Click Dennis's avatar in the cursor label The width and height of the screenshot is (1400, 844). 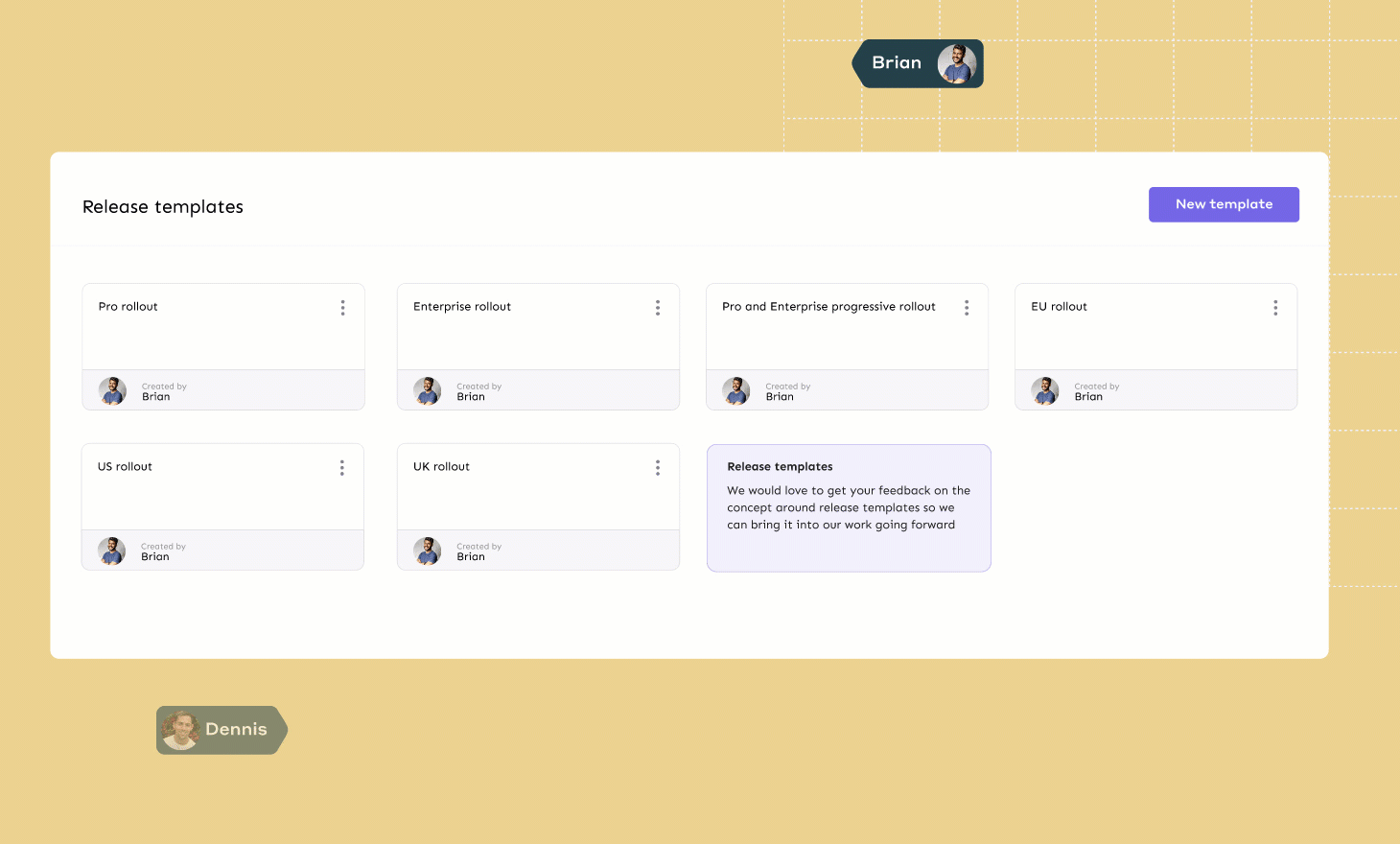(x=180, y=731)
